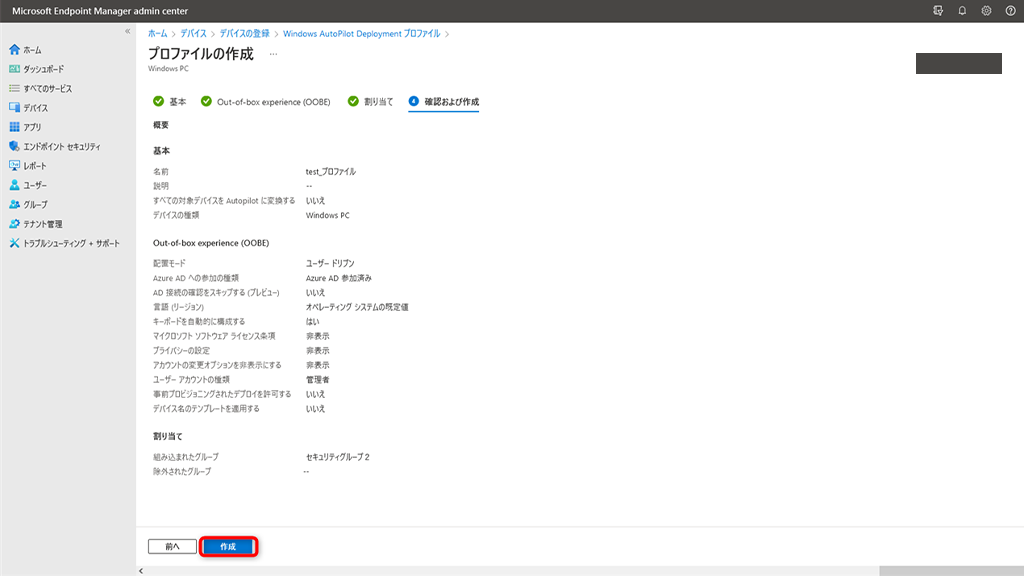
Task: Go to the 割り当て step tab
Action: tap(370, 101)
